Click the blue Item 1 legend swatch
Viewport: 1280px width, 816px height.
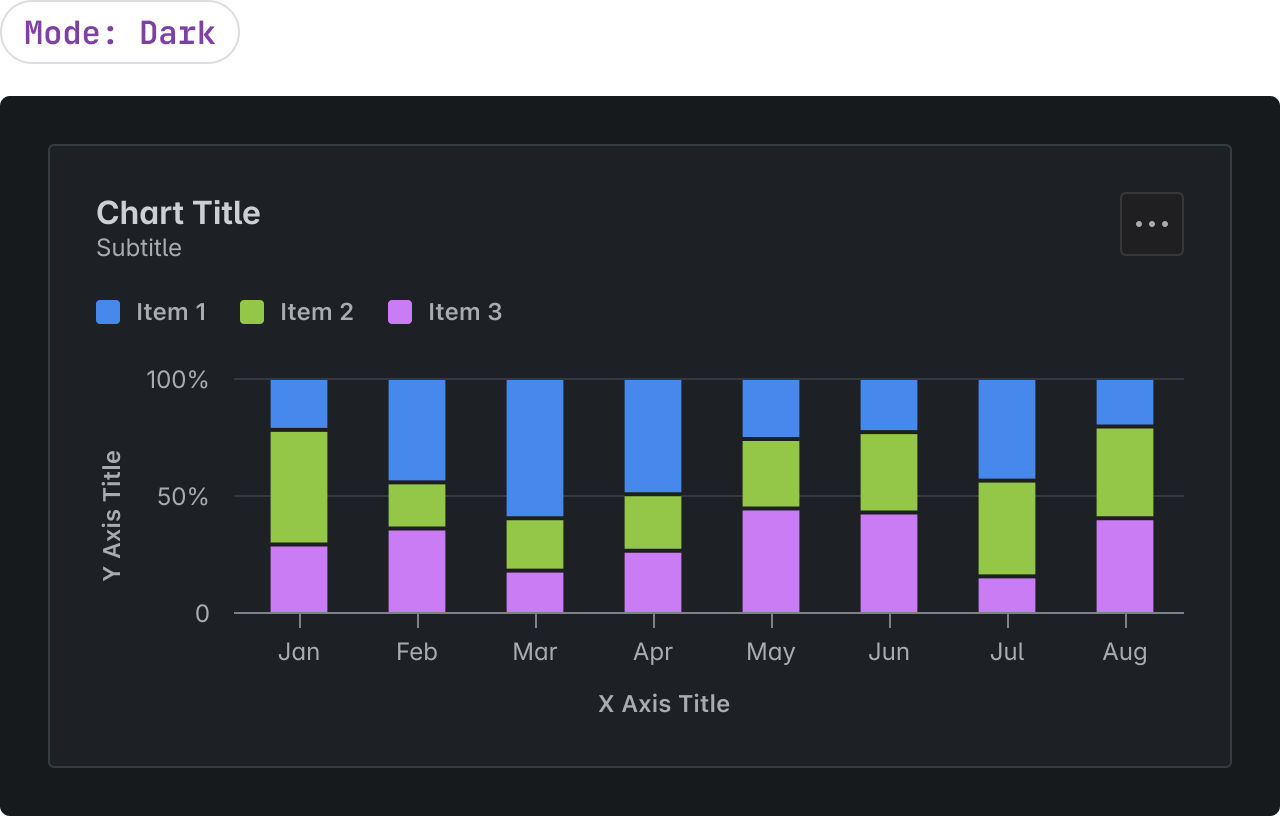point(108,312)
